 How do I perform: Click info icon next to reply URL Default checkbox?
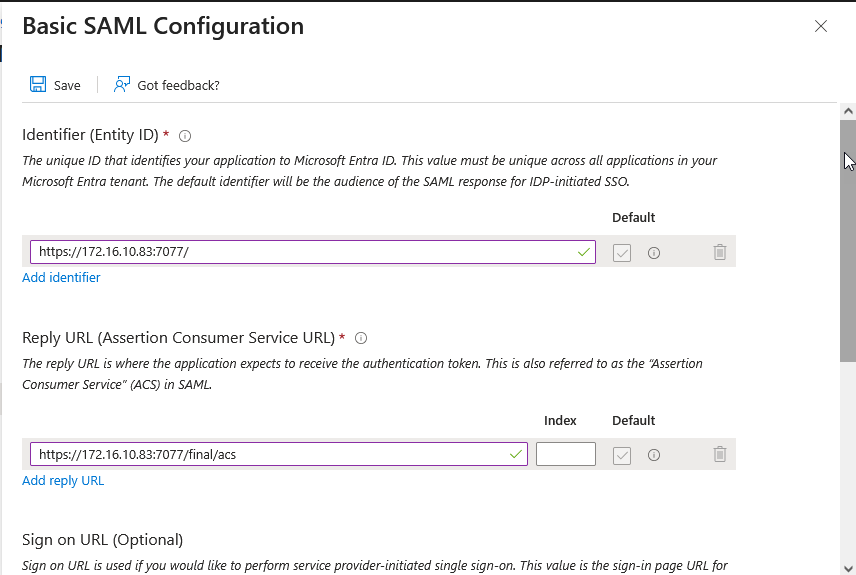[654, 455]
